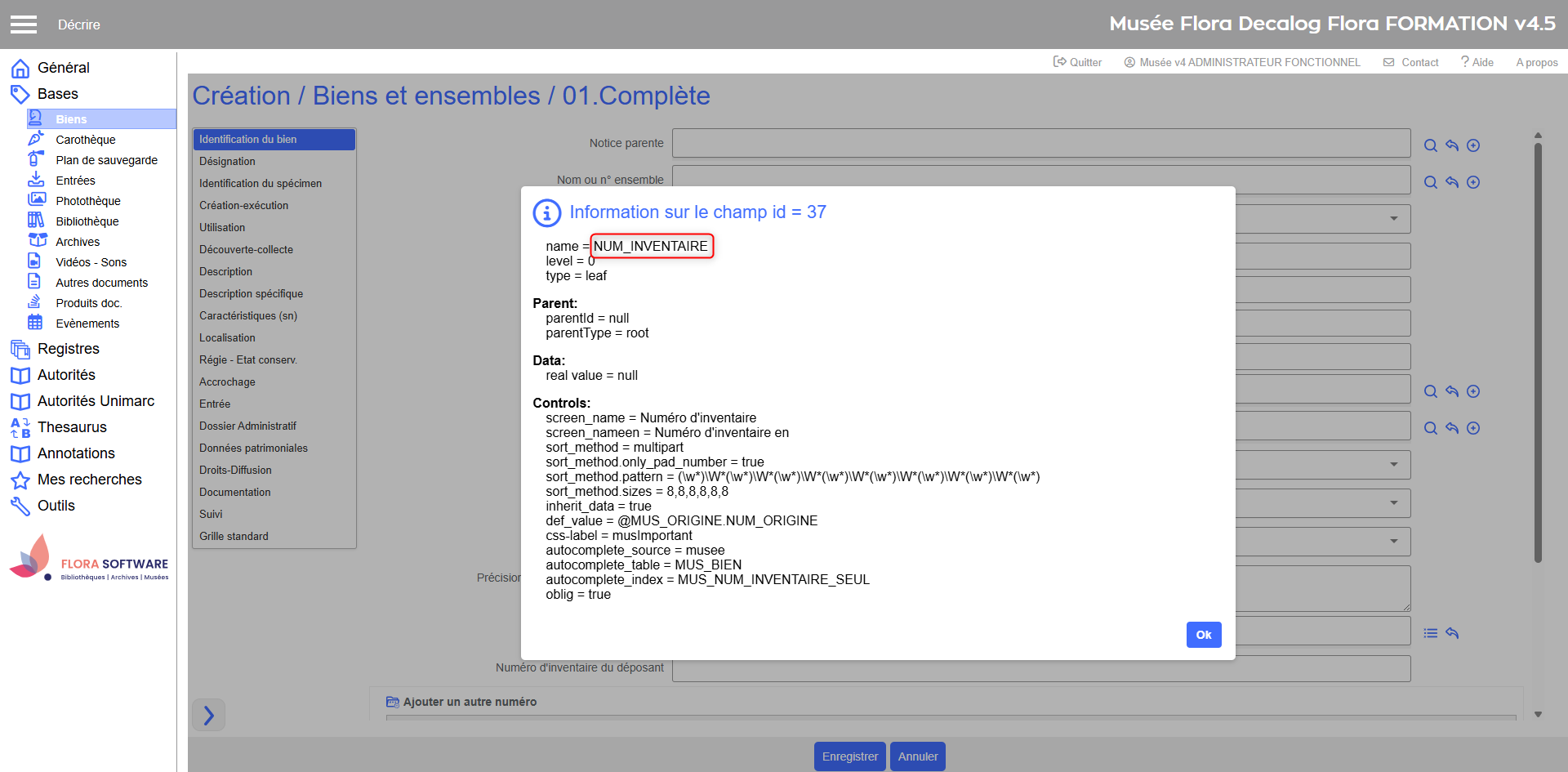Viewport: 1568px width, 772px height.
Task: Click the Mes recherches star icon
Action: point(20,480)
